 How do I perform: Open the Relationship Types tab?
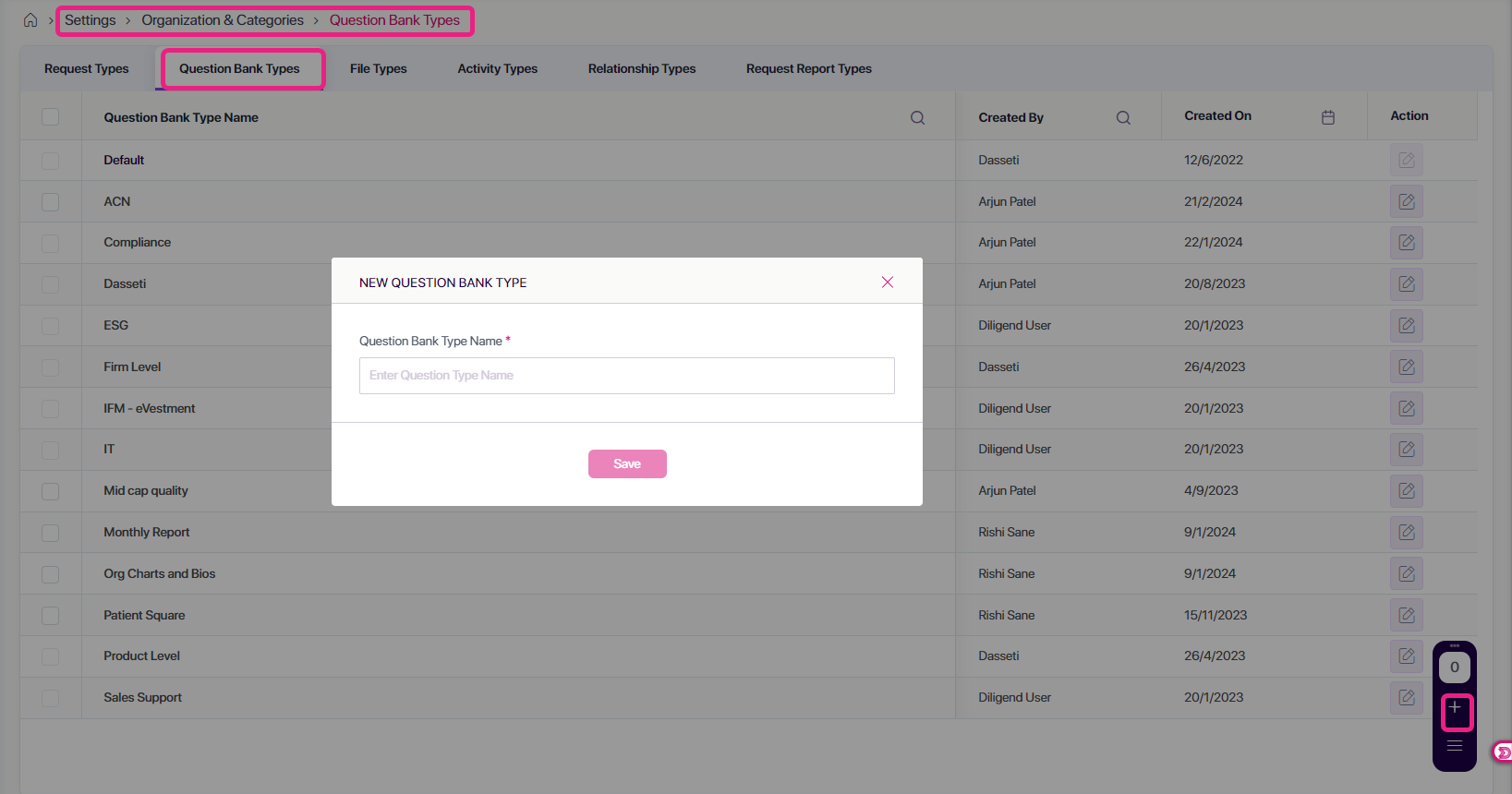pos(642,68)
